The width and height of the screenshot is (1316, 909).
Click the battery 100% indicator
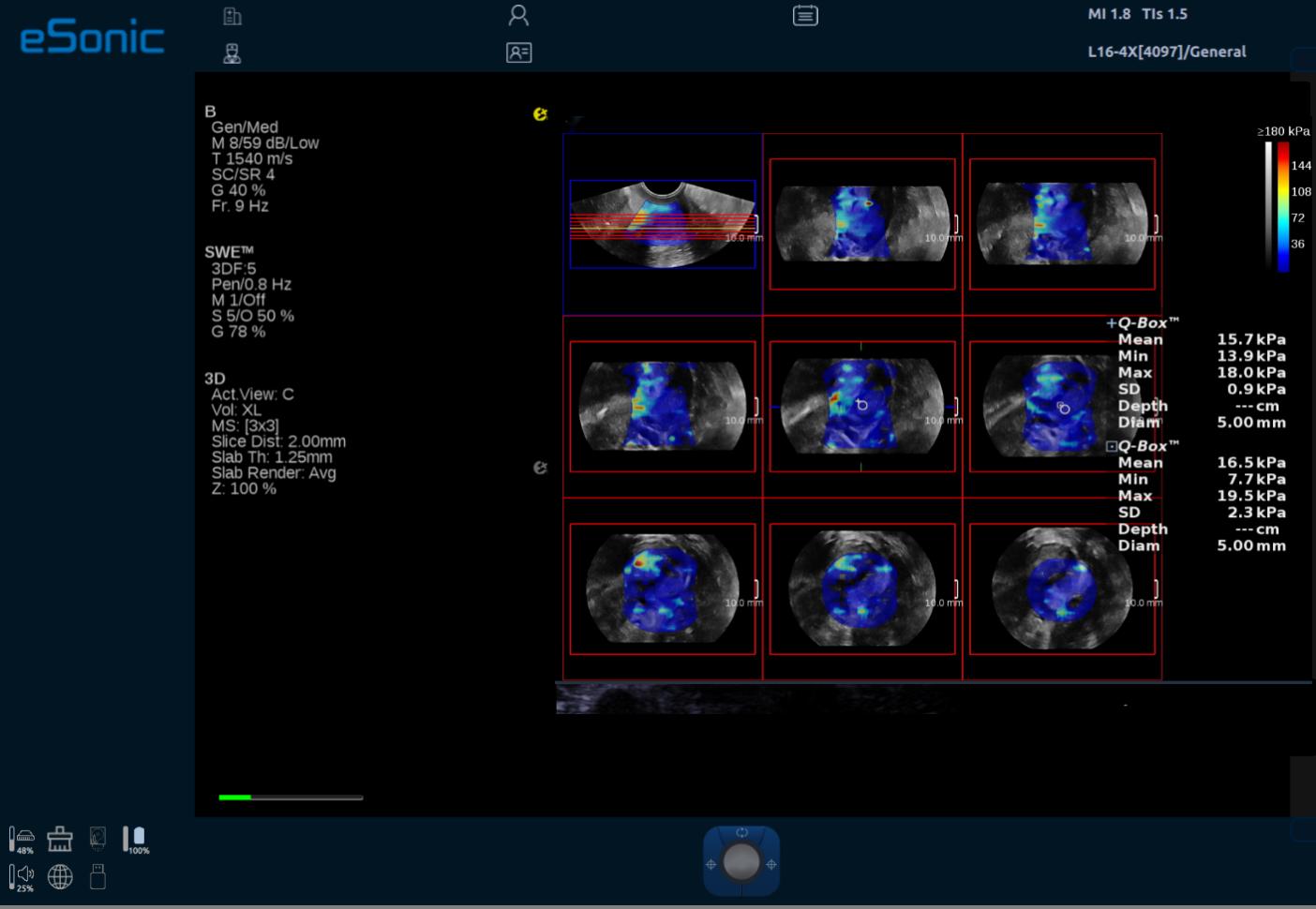(136, 839)
